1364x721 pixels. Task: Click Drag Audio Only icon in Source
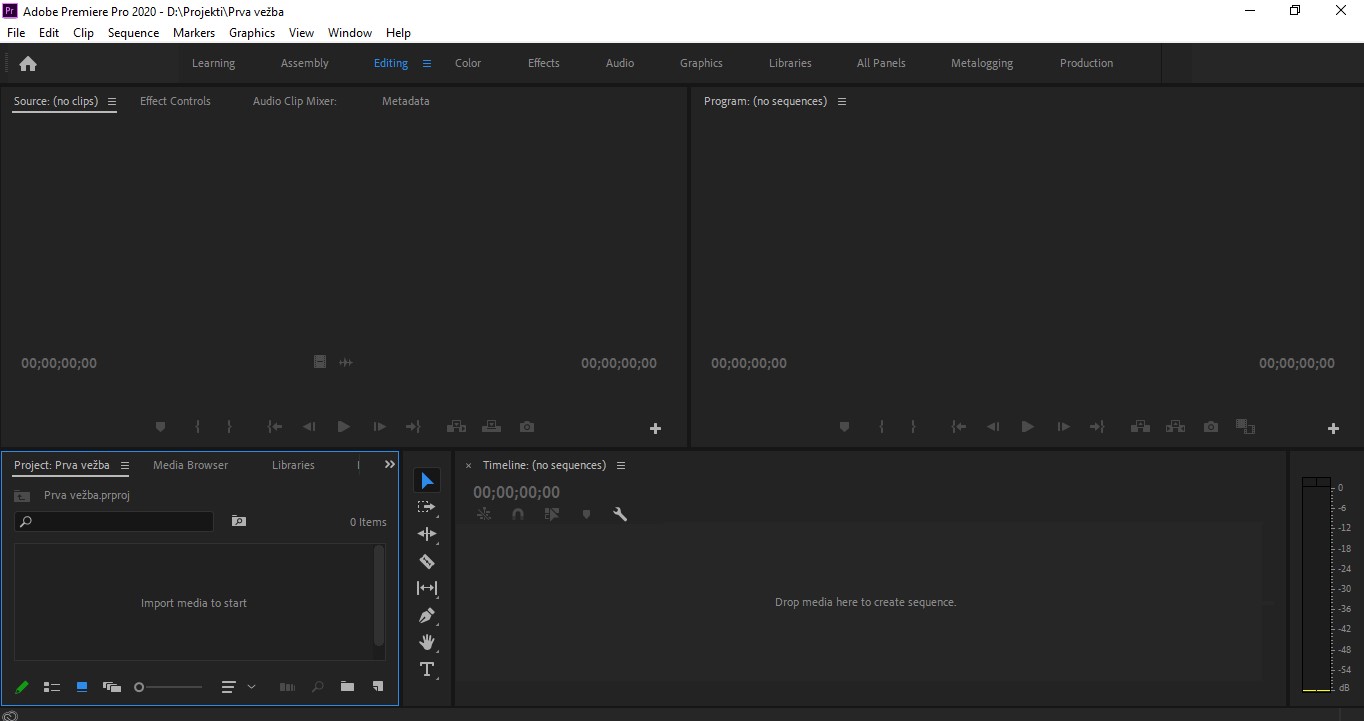pos(346,362)
